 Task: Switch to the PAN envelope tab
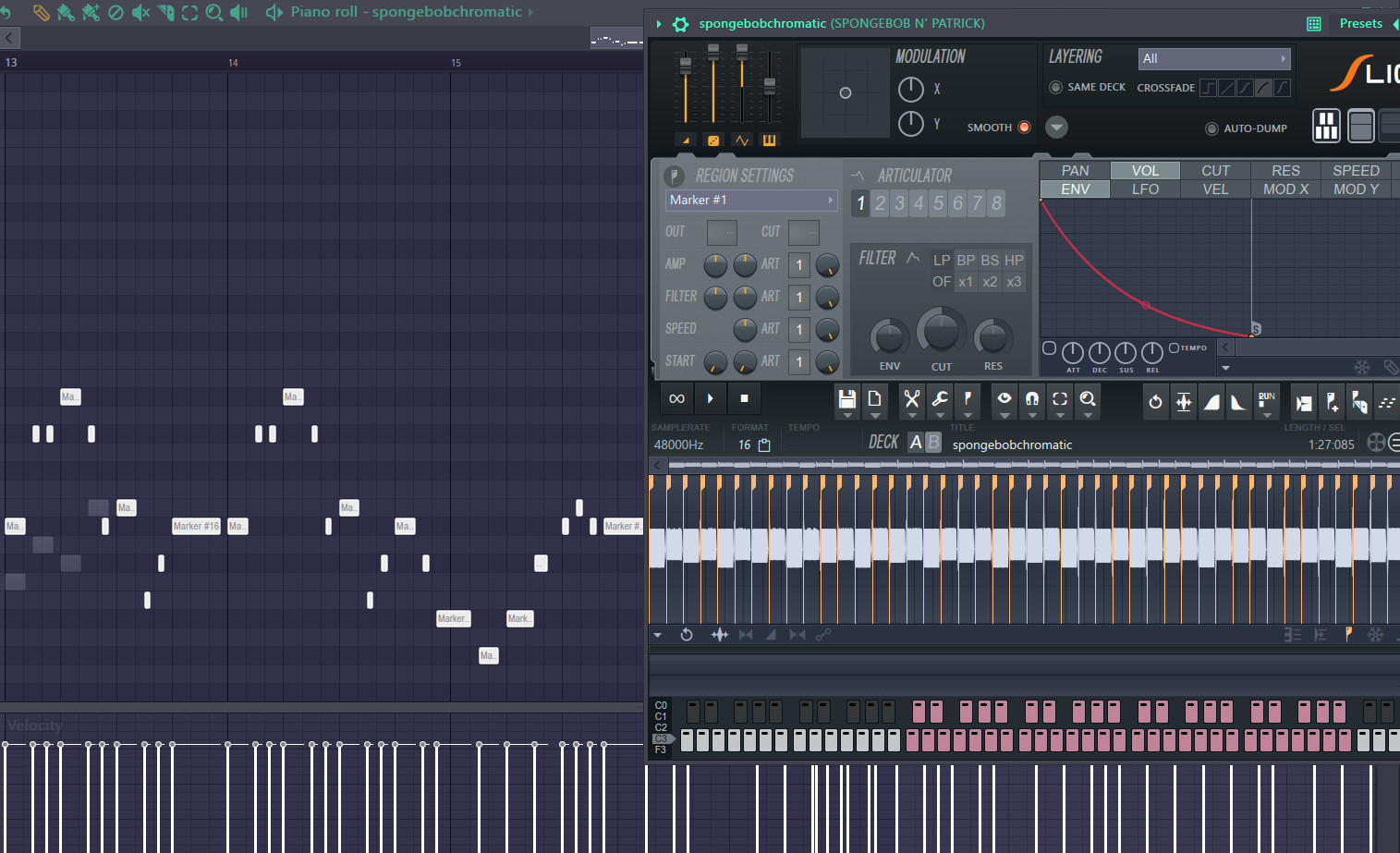point(1075,171)
